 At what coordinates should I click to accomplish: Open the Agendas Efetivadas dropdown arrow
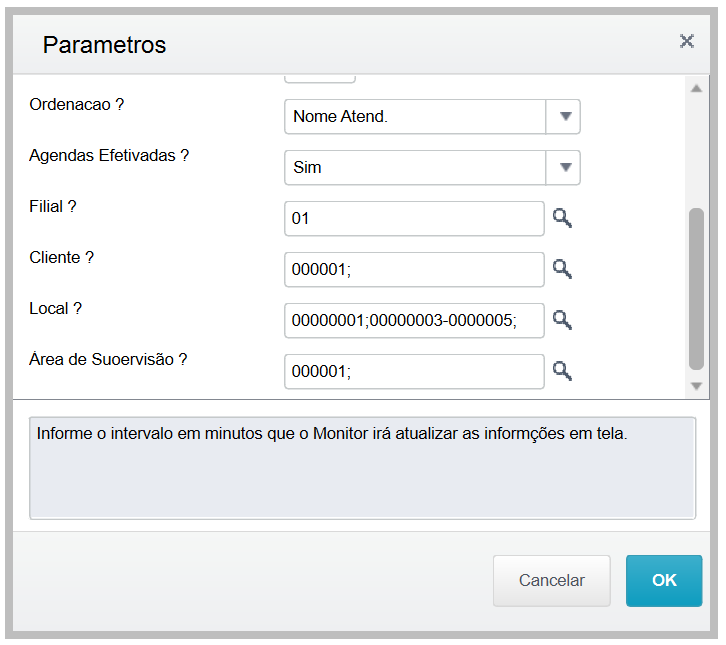(x=564, y=167)
